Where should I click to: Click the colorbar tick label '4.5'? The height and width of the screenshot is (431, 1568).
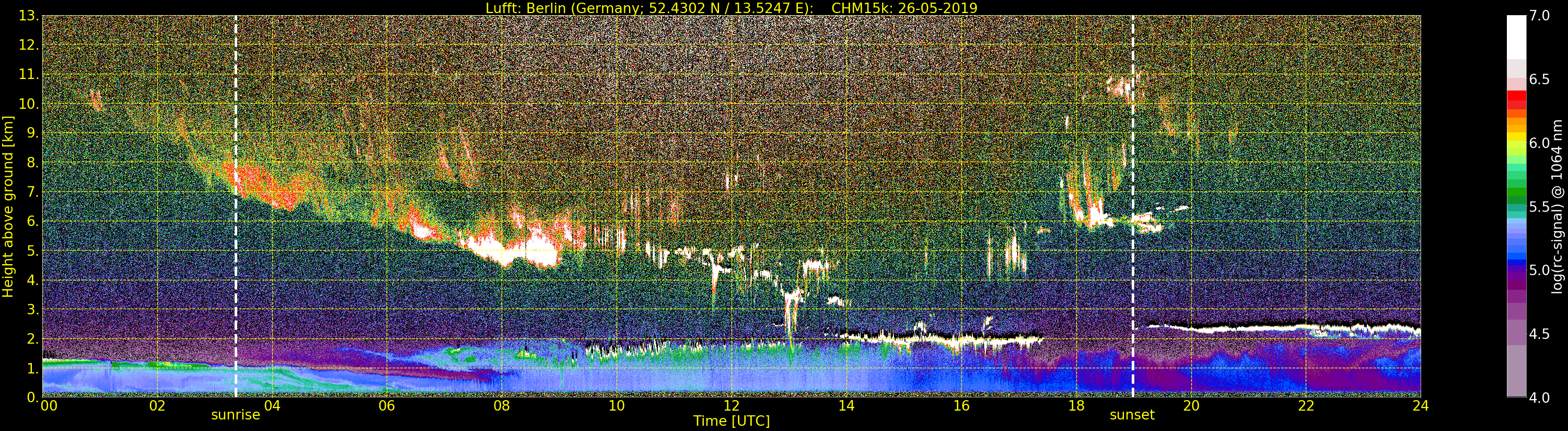click(x=1539, y=334)
